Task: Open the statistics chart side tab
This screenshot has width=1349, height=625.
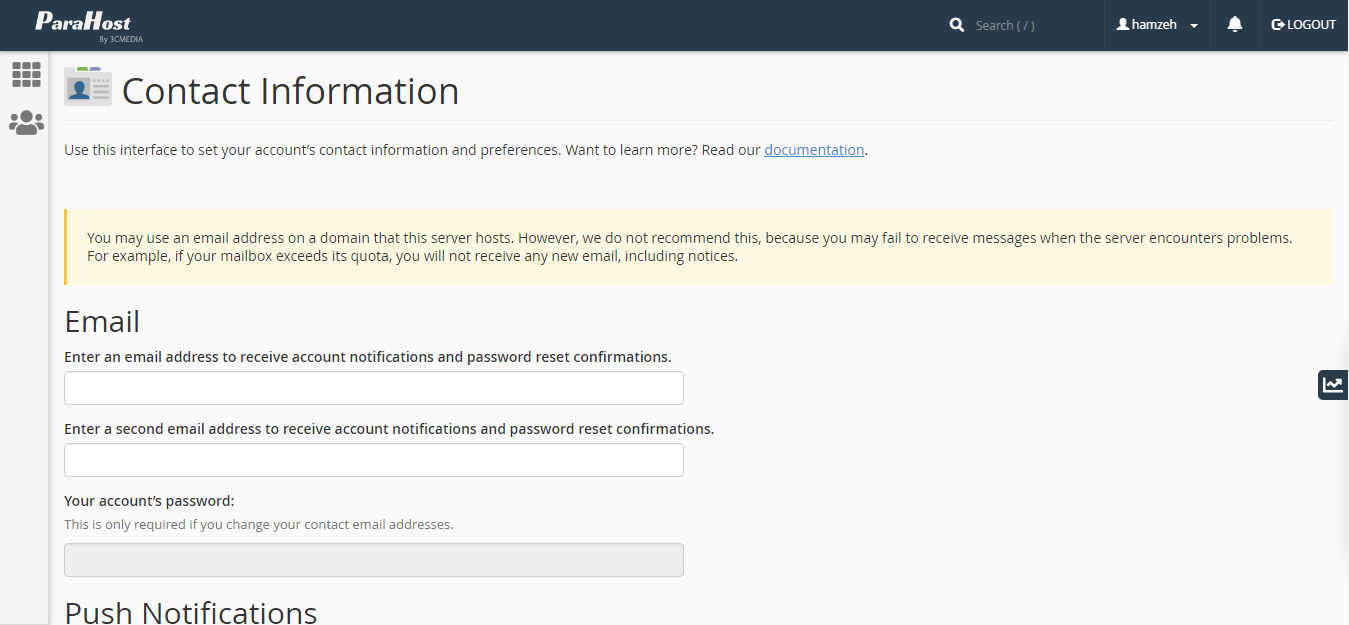Action: (1332, 384)
